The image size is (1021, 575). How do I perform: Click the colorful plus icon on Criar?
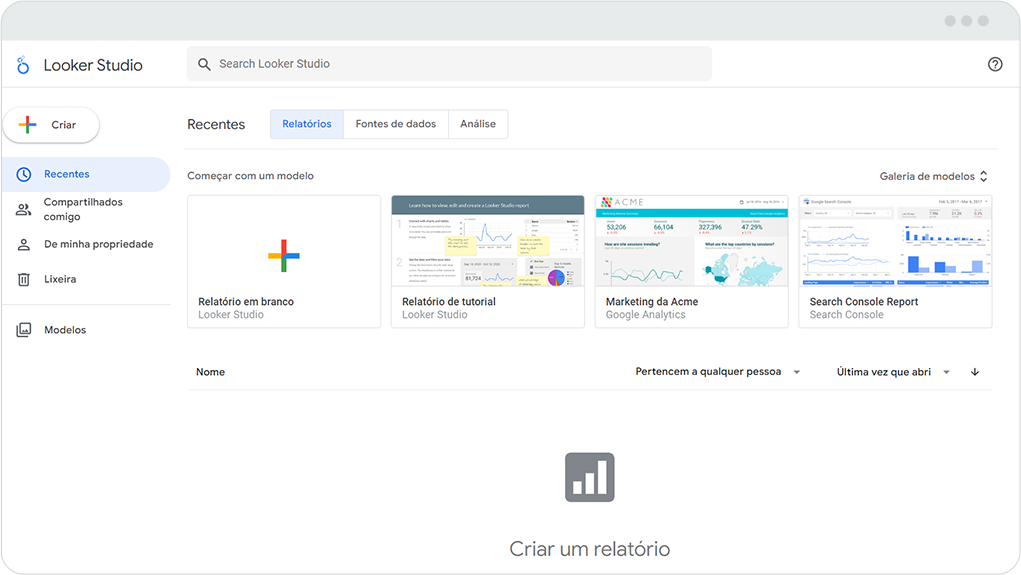[27, 124]
